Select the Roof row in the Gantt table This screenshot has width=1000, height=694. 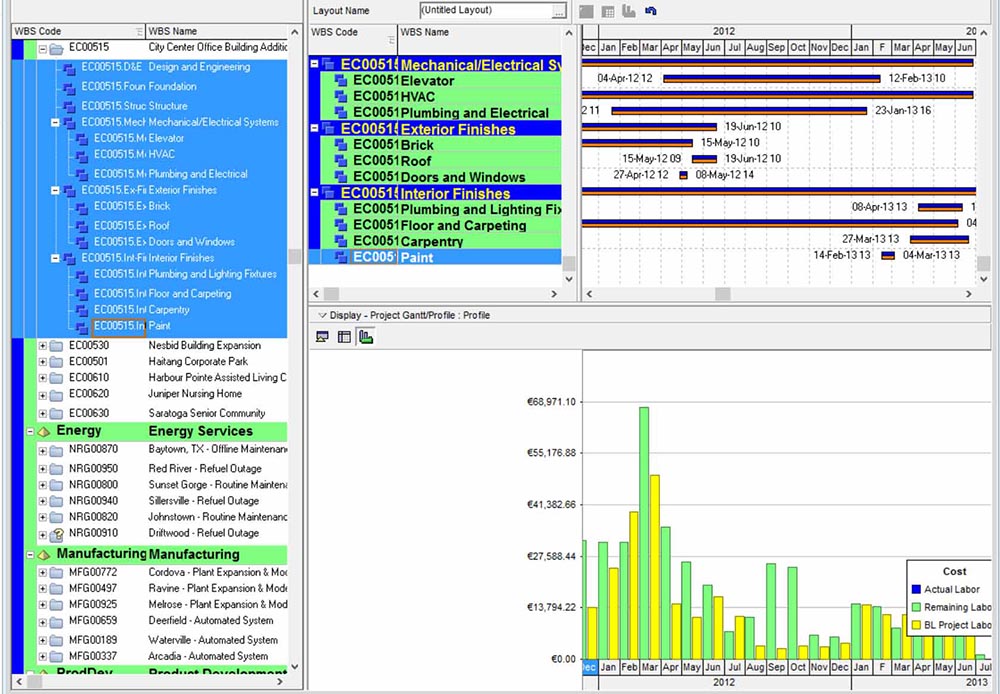click(x=416, y=161)
